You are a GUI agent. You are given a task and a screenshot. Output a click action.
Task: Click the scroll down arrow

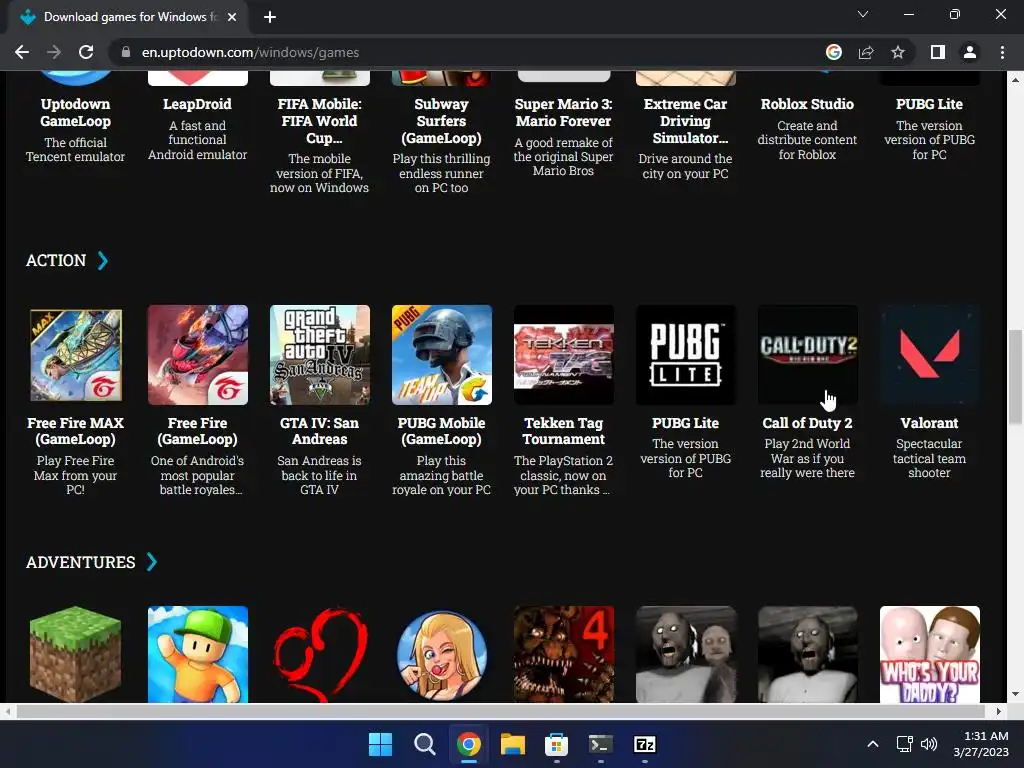click(x=1015, y=694)
